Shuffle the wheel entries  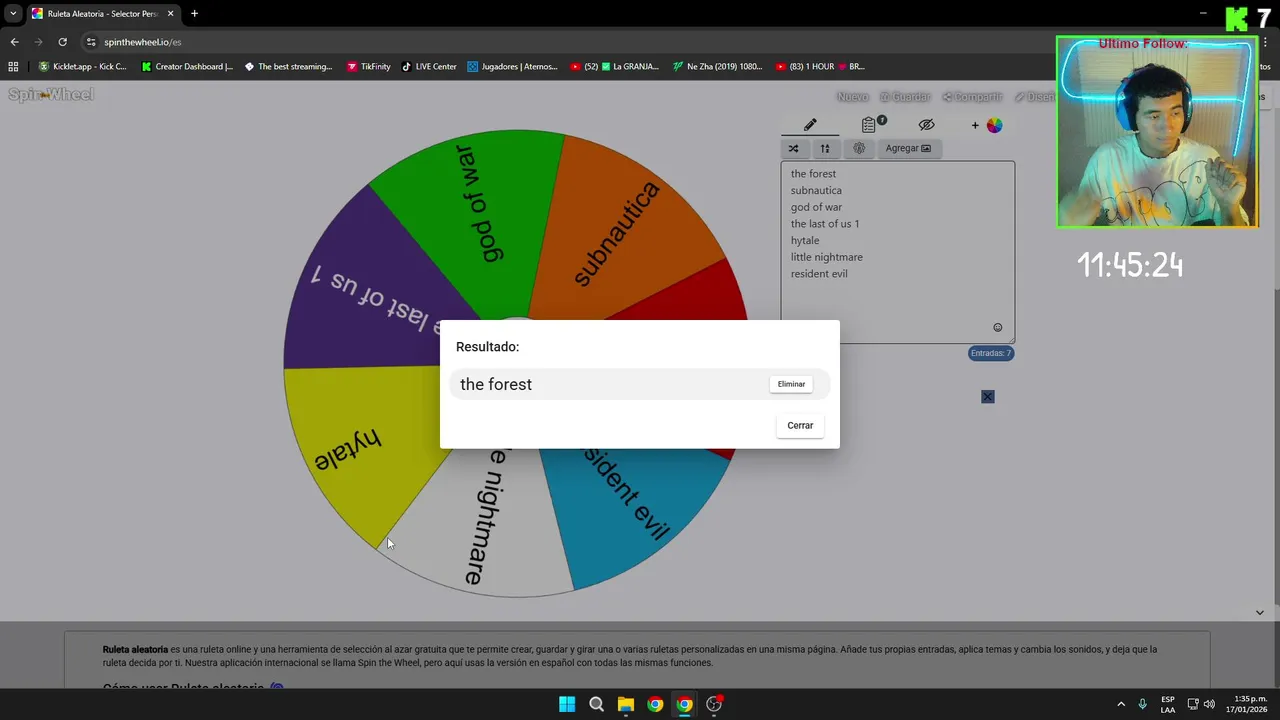tap(793, 148)
